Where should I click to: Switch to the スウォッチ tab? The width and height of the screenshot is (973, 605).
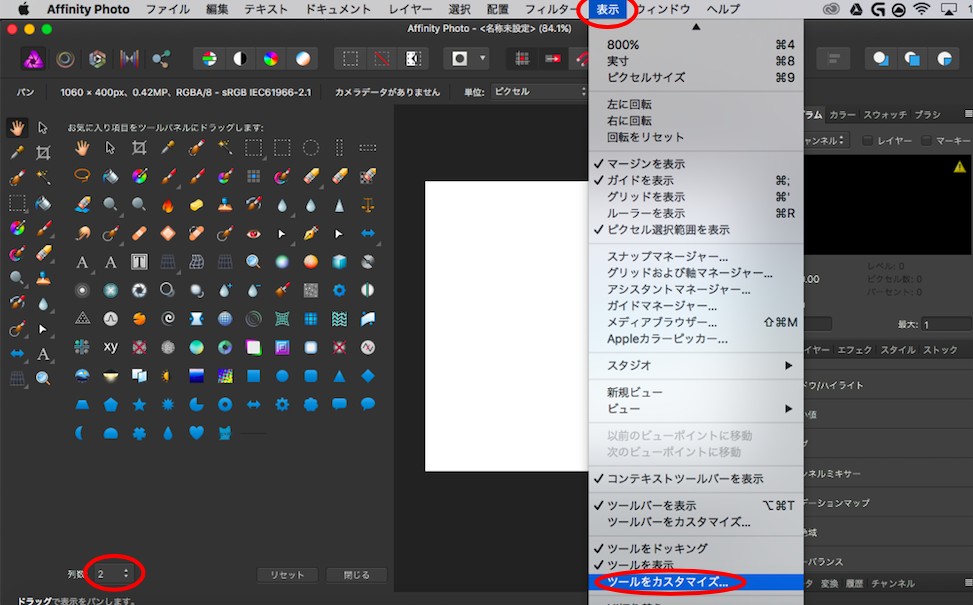(x=885, y=115)
